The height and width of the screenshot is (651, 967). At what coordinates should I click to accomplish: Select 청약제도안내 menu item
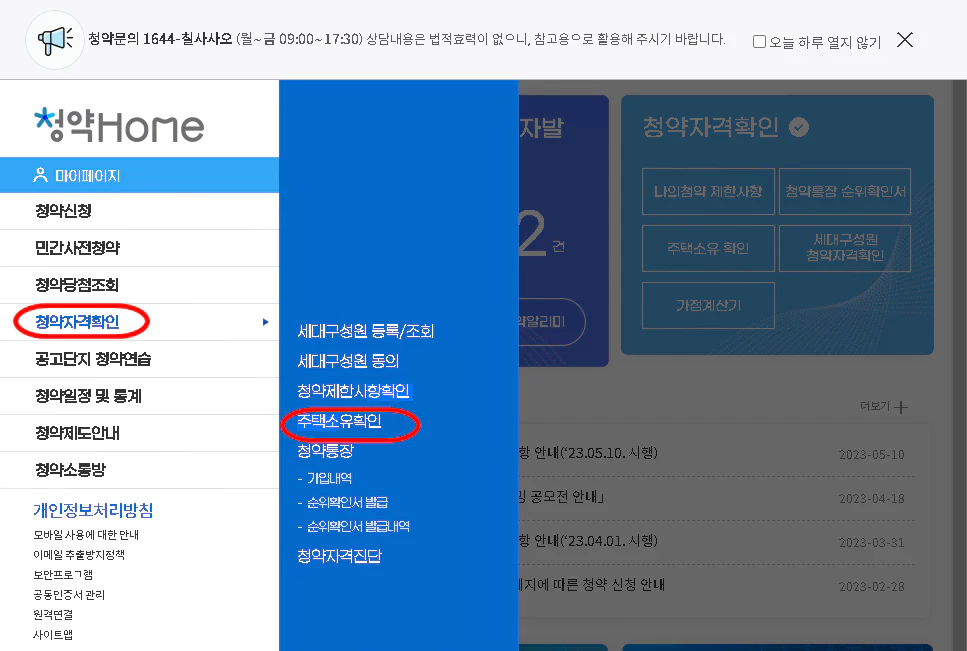pyautogui.click(x=139, y=433)
